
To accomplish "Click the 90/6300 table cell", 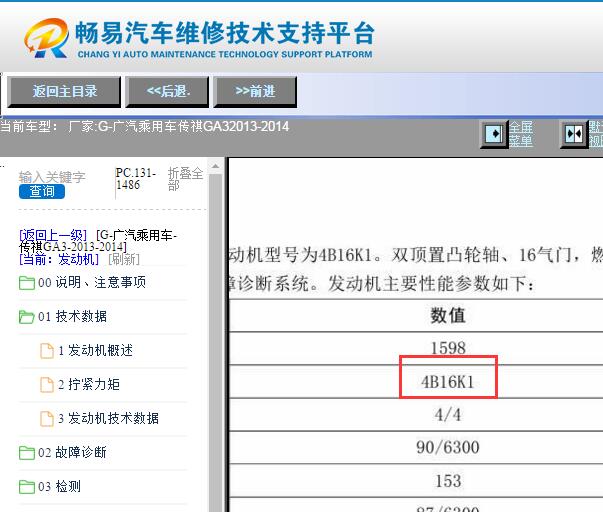I will point(448,448).
